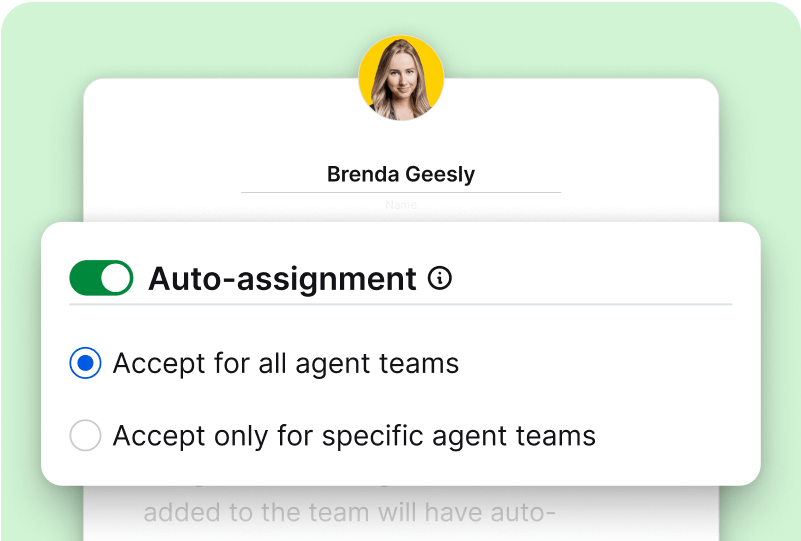
Task: Select the 'Accept for all agent teams' radio button
Action: click(x=85, y=363)
